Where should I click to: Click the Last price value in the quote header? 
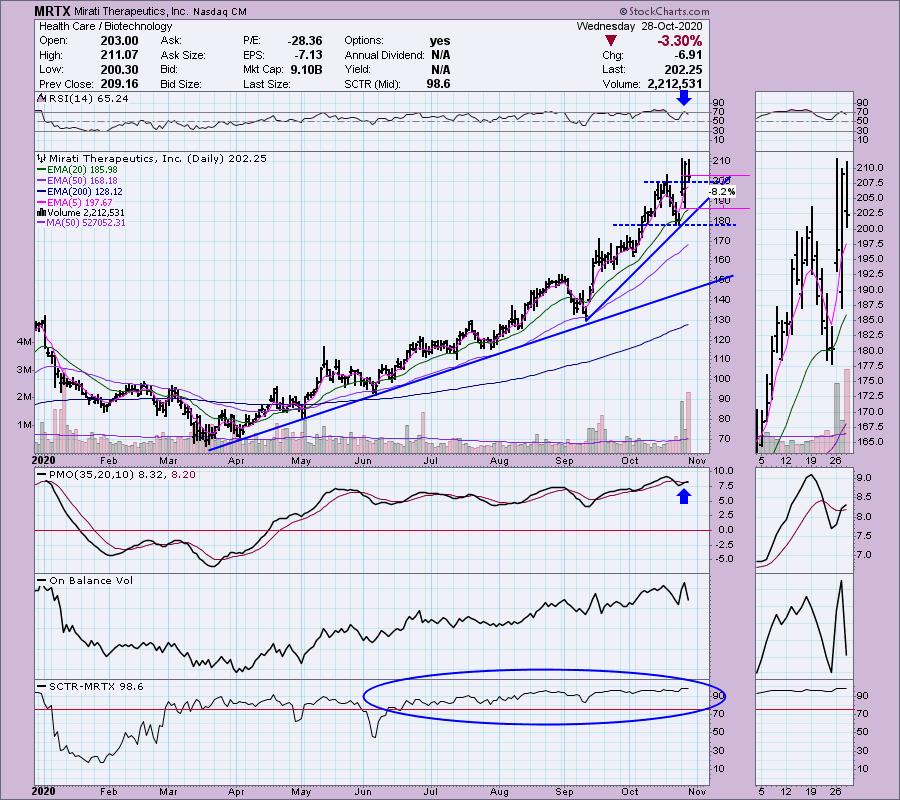683,69
